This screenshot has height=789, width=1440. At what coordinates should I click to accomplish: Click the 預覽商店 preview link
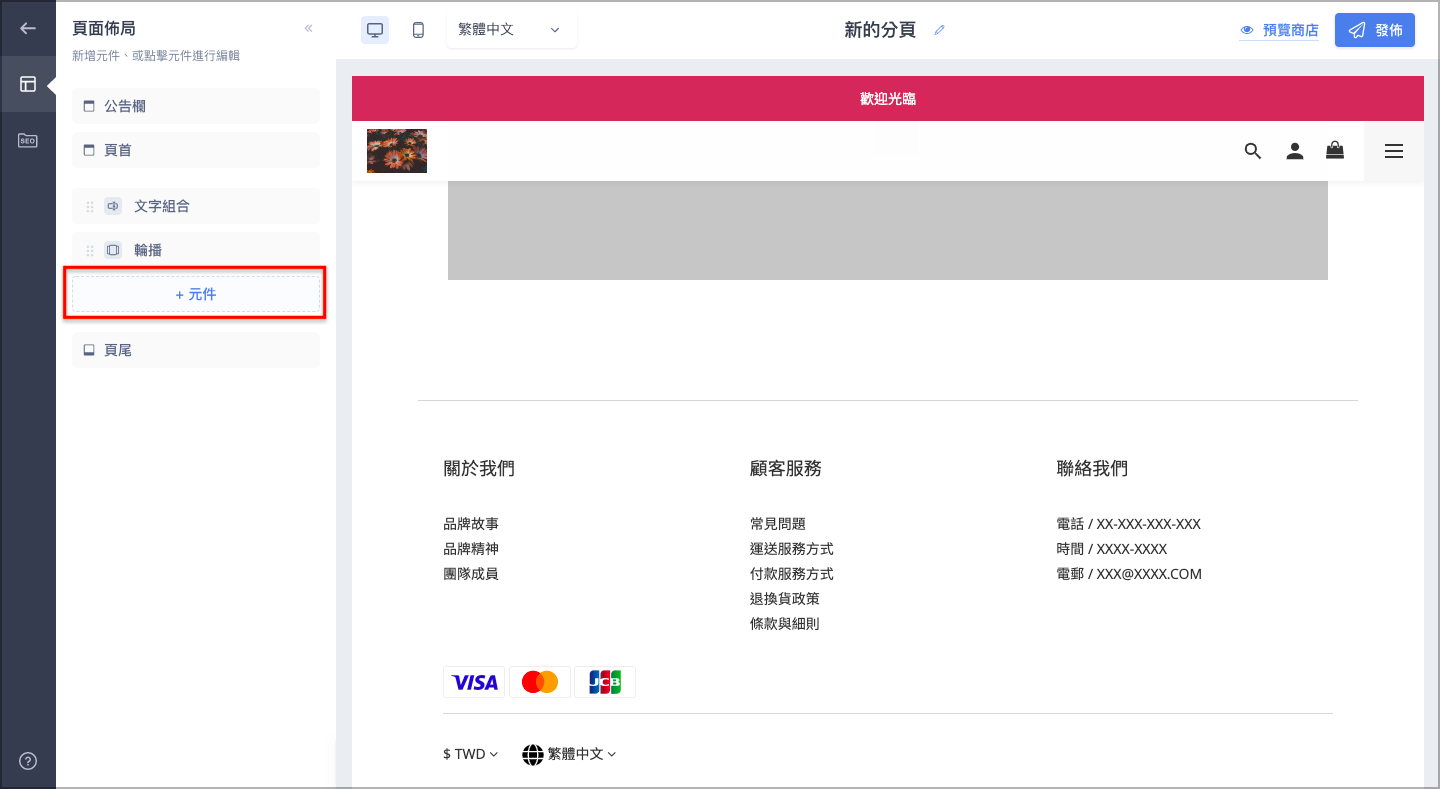(x=1279, y=30)
